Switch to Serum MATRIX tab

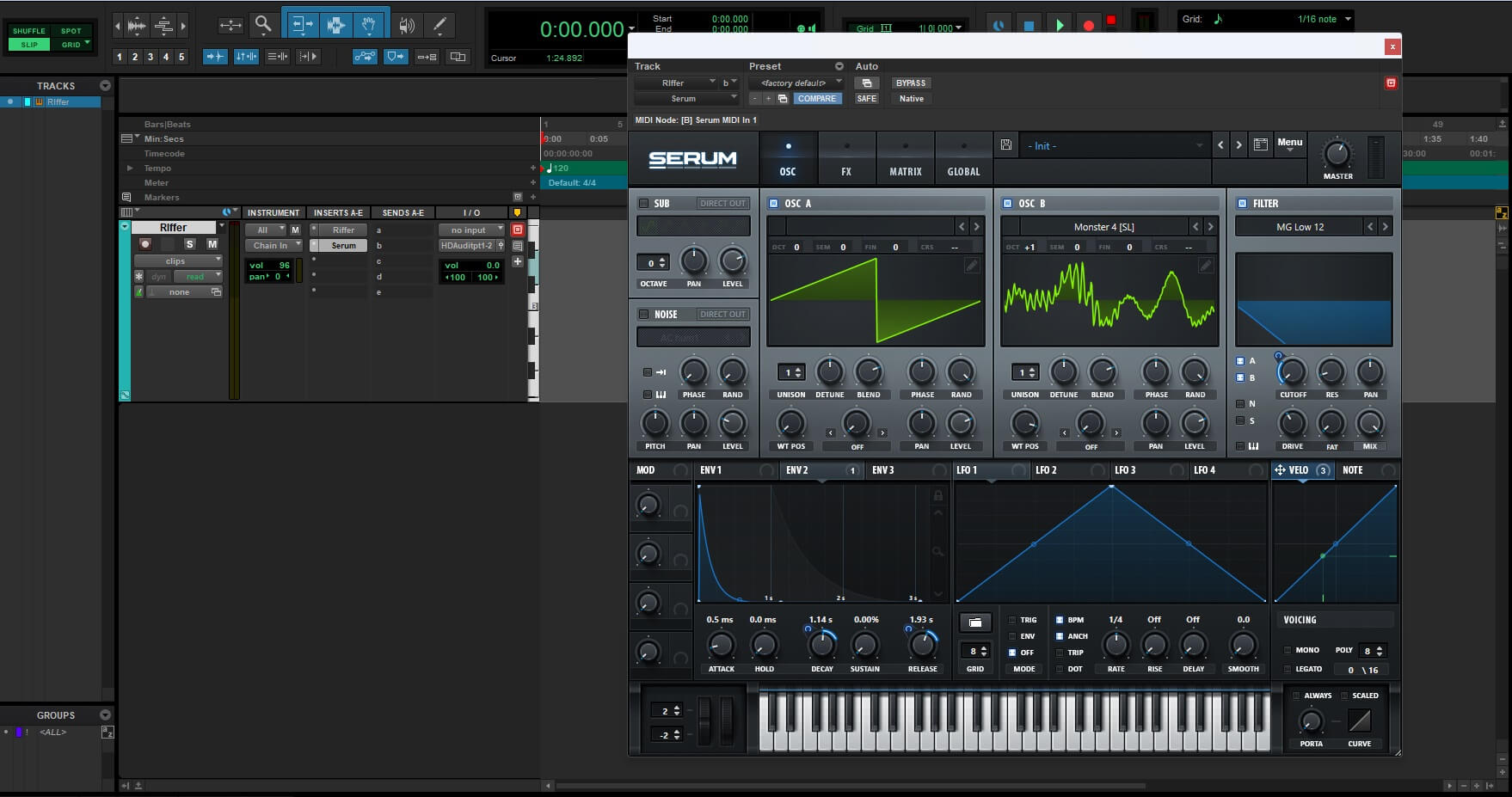point(906,158)
